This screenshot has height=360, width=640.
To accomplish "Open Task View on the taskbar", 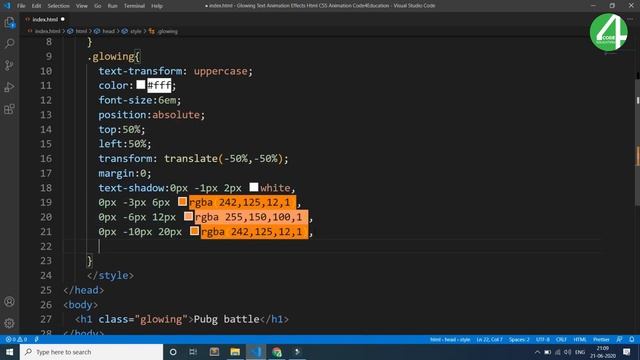I will 193,352.
